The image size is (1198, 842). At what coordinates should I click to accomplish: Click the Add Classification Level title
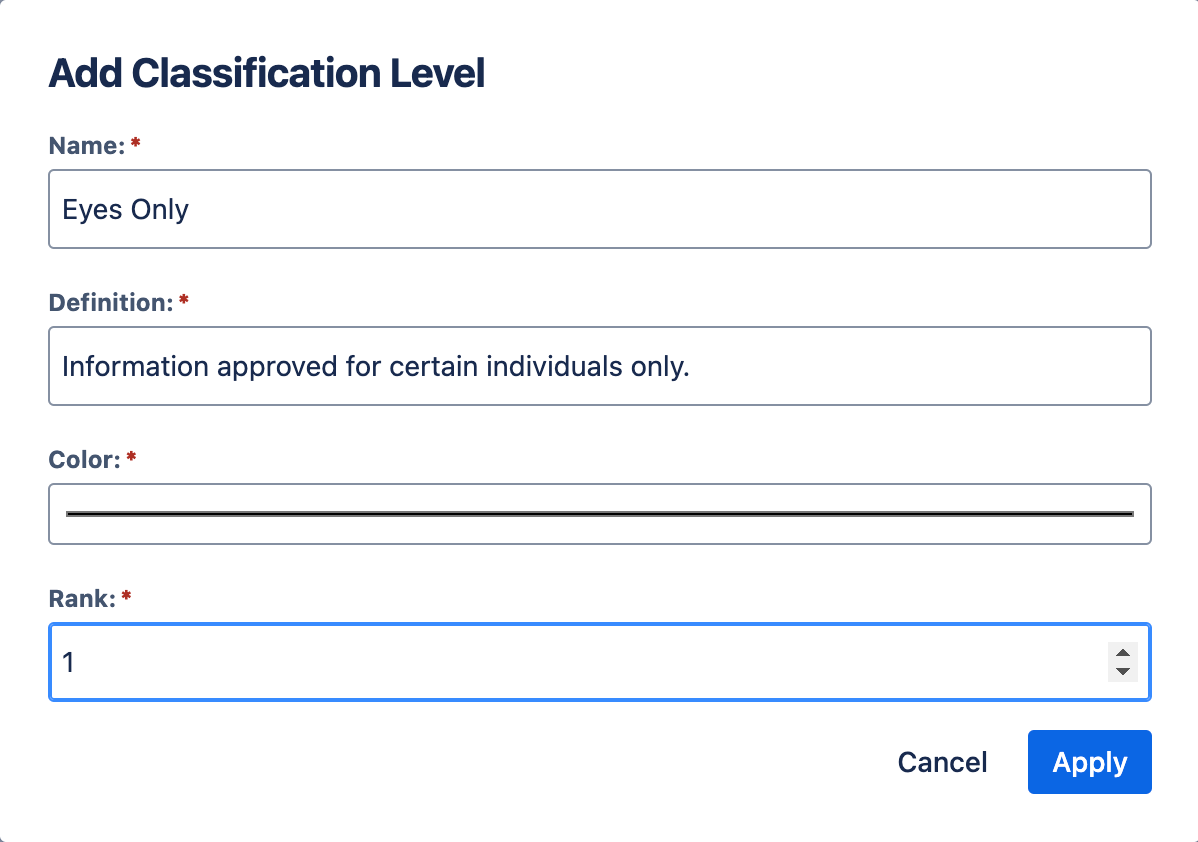pyautogui.click(x=266, y=72)
